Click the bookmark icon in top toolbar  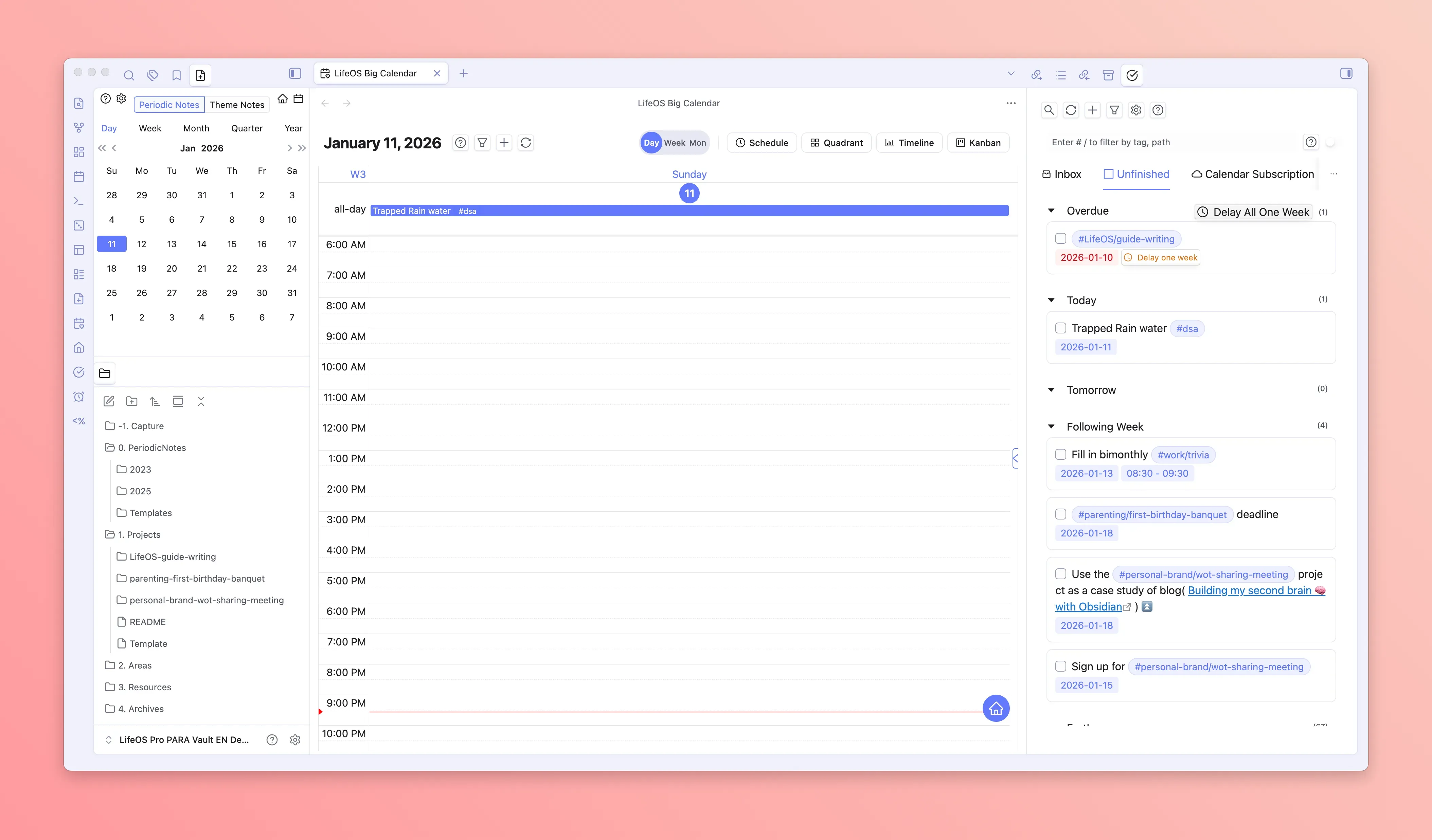(x=177, y=75)
